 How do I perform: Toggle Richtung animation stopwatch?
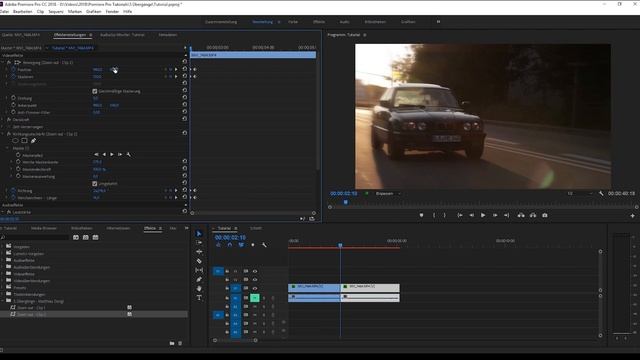tap(13, 191)
